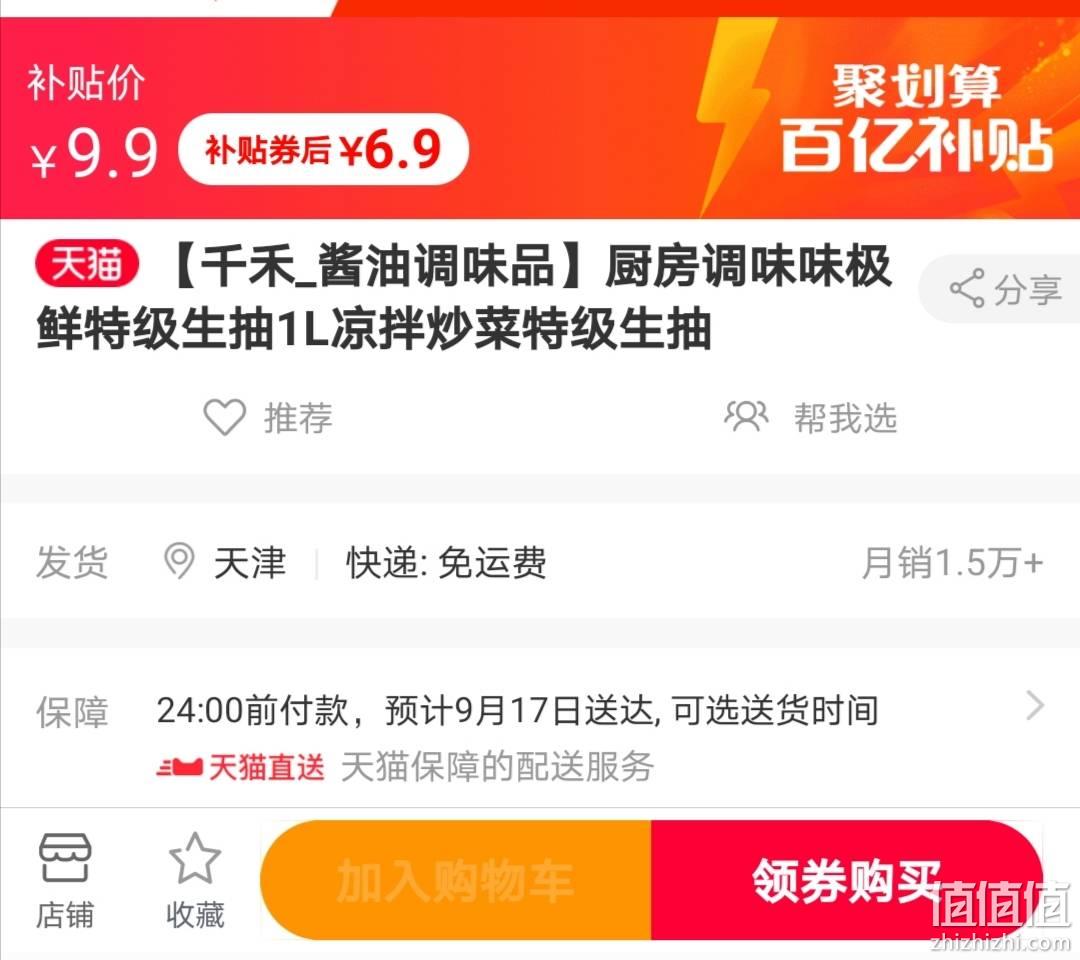Click the 加入购物车 button
Image resolution: width=1080 pixels, height=960 pixels.
(x=455, y=880)
